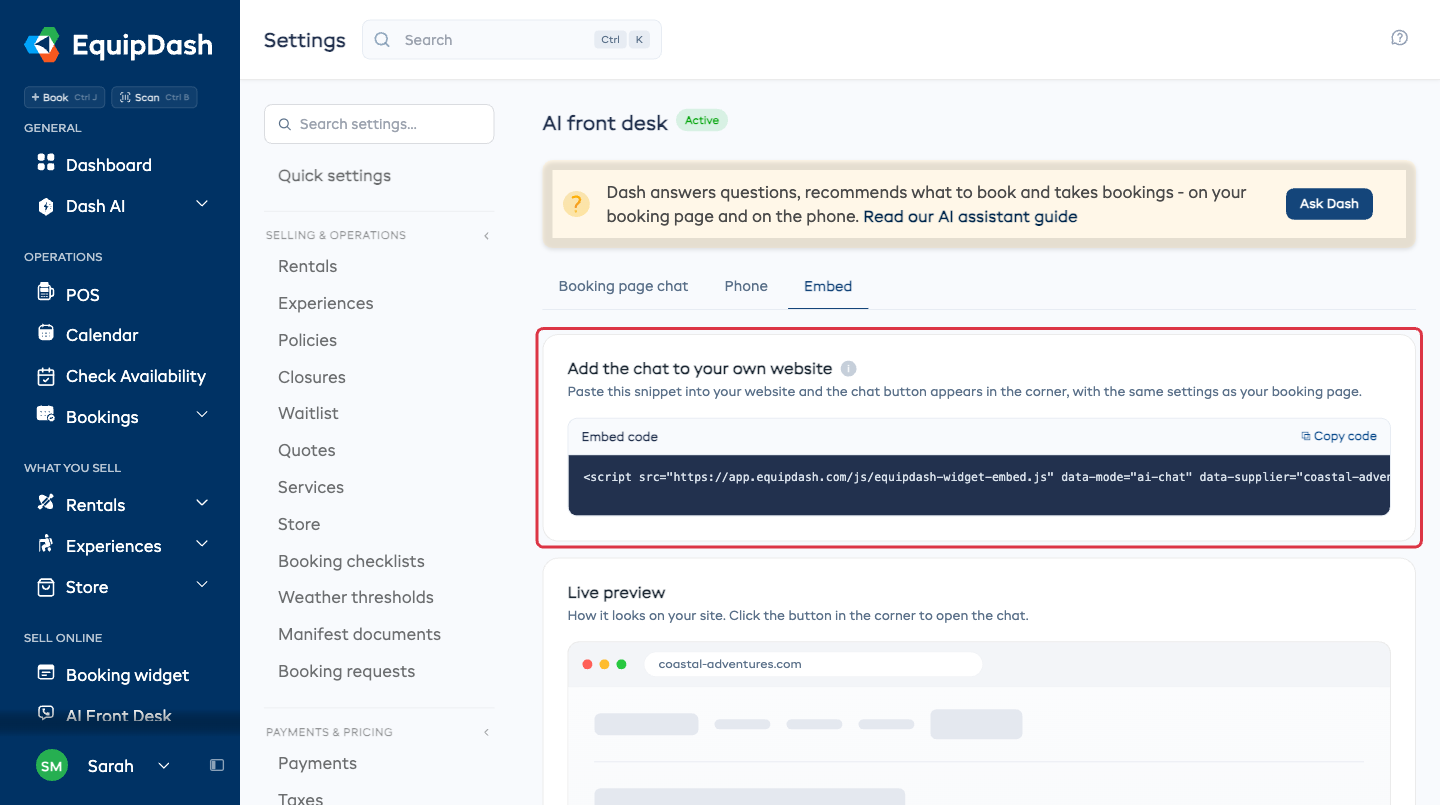Open Manifest documents settings
This screenshot has width=1440, height=805.
pyautogui.click(x=359, y=634)
